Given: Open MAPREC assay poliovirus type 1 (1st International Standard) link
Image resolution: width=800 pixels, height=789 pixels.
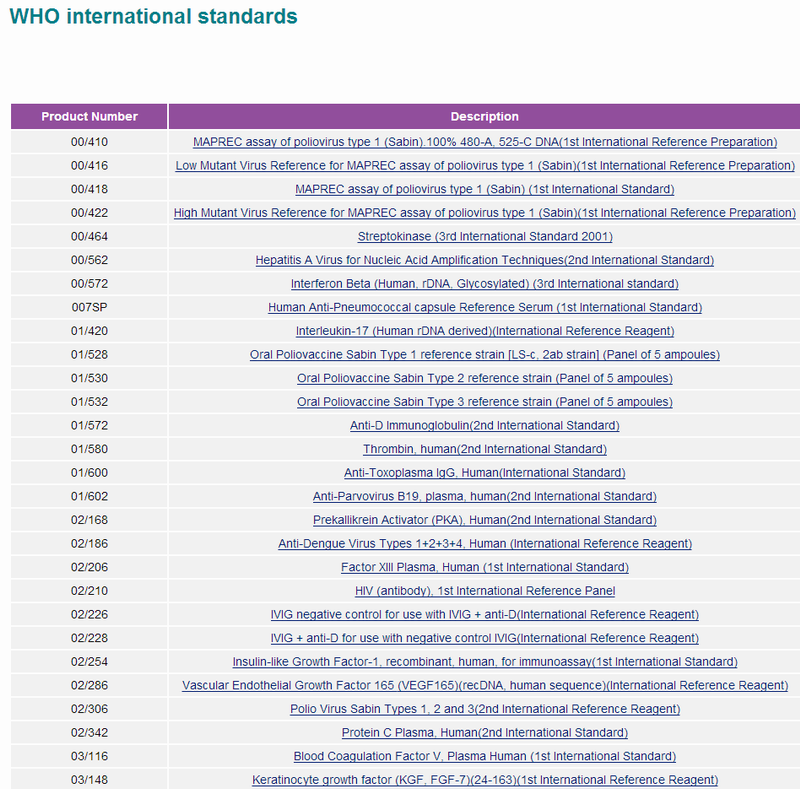Looking at the screenshot, I should 485,189.
